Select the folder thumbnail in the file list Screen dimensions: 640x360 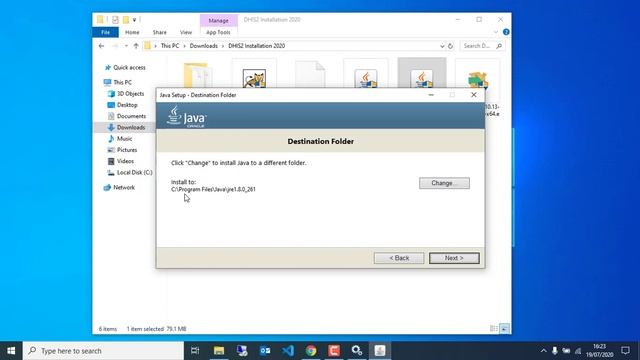click(x=197, y=75)
